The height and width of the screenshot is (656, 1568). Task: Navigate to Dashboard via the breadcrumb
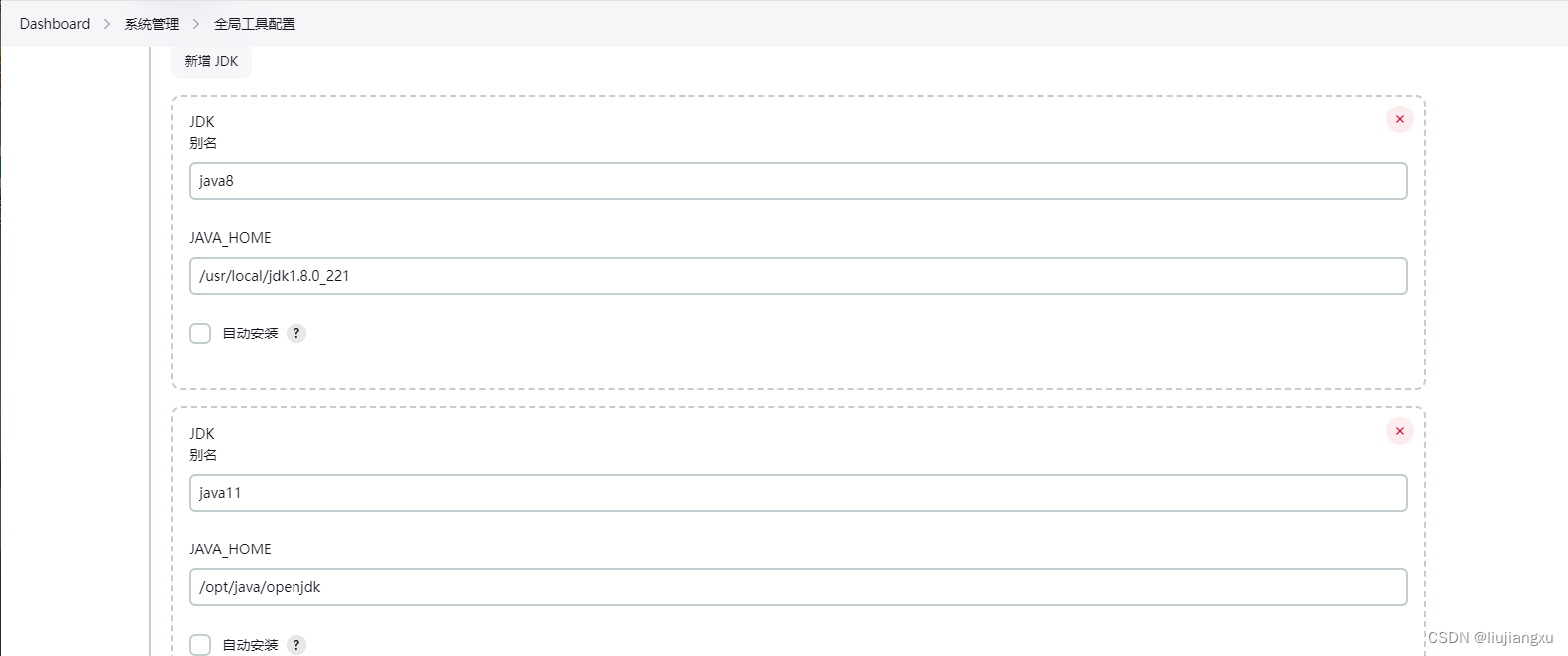(54, 23)
